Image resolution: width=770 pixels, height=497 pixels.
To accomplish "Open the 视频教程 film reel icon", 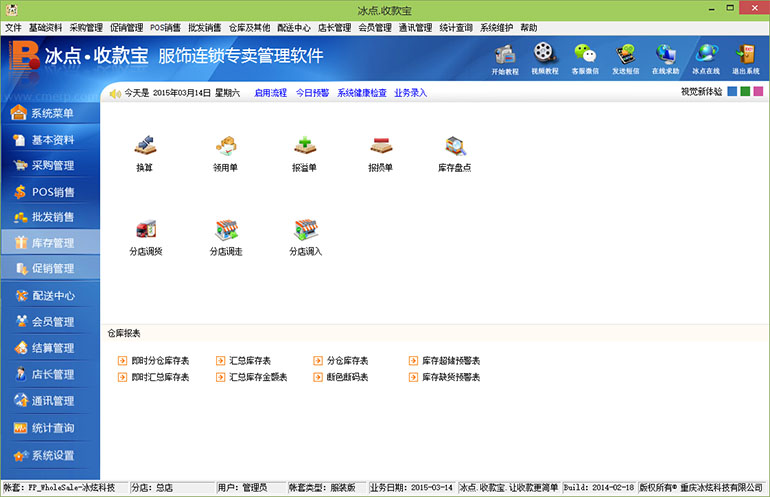I will [x=545, y=59].
